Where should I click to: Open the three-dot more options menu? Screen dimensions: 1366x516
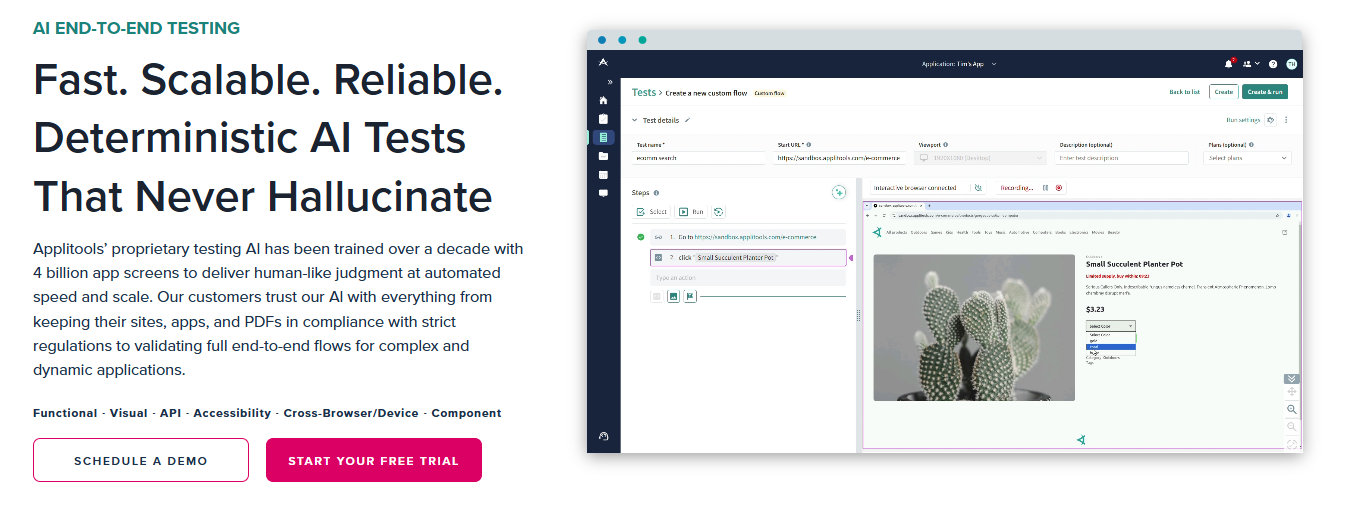click(1286, 119)
